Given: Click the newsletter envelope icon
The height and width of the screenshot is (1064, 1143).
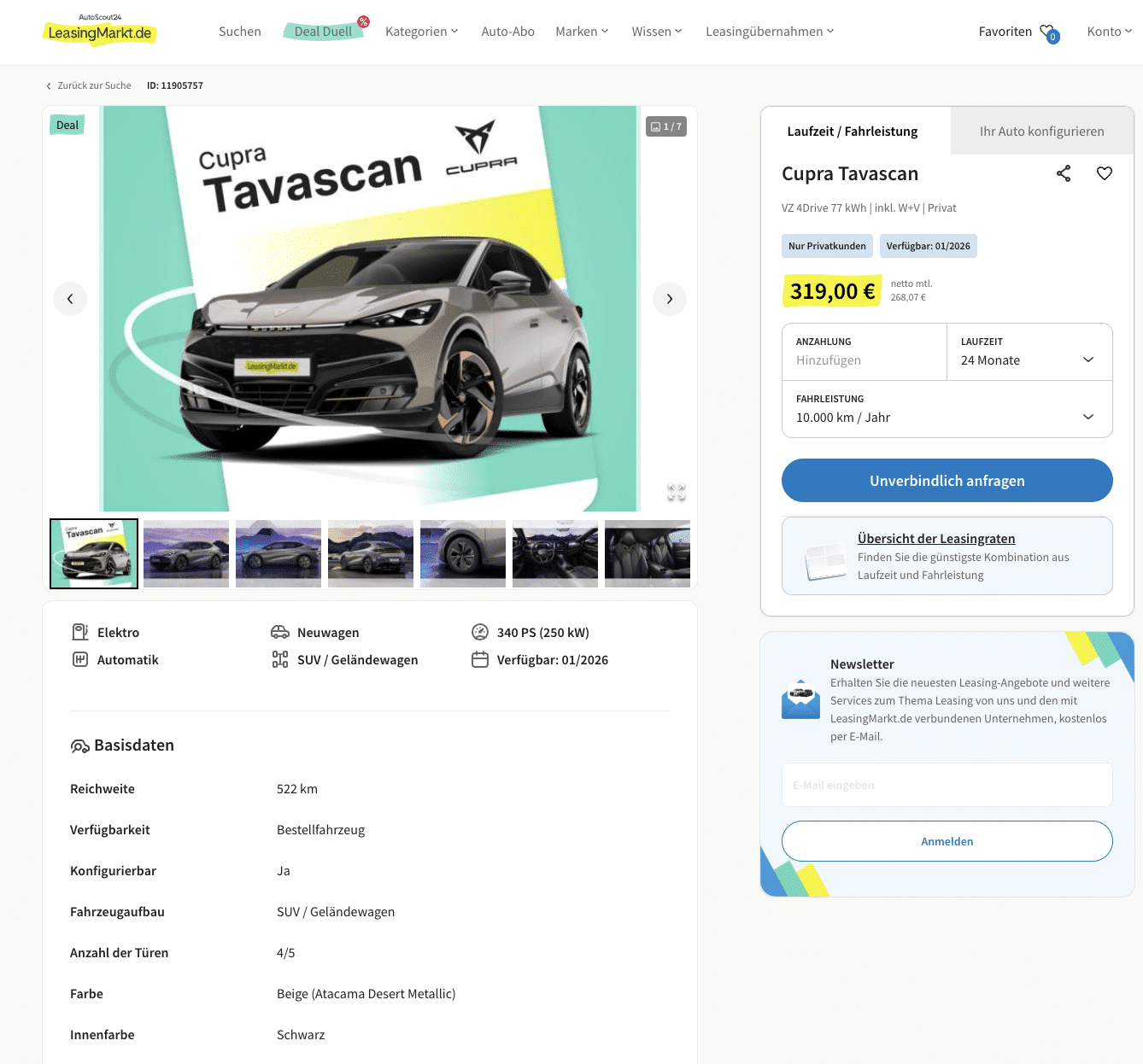Looking at the screenshot, I should pos(800,699).
